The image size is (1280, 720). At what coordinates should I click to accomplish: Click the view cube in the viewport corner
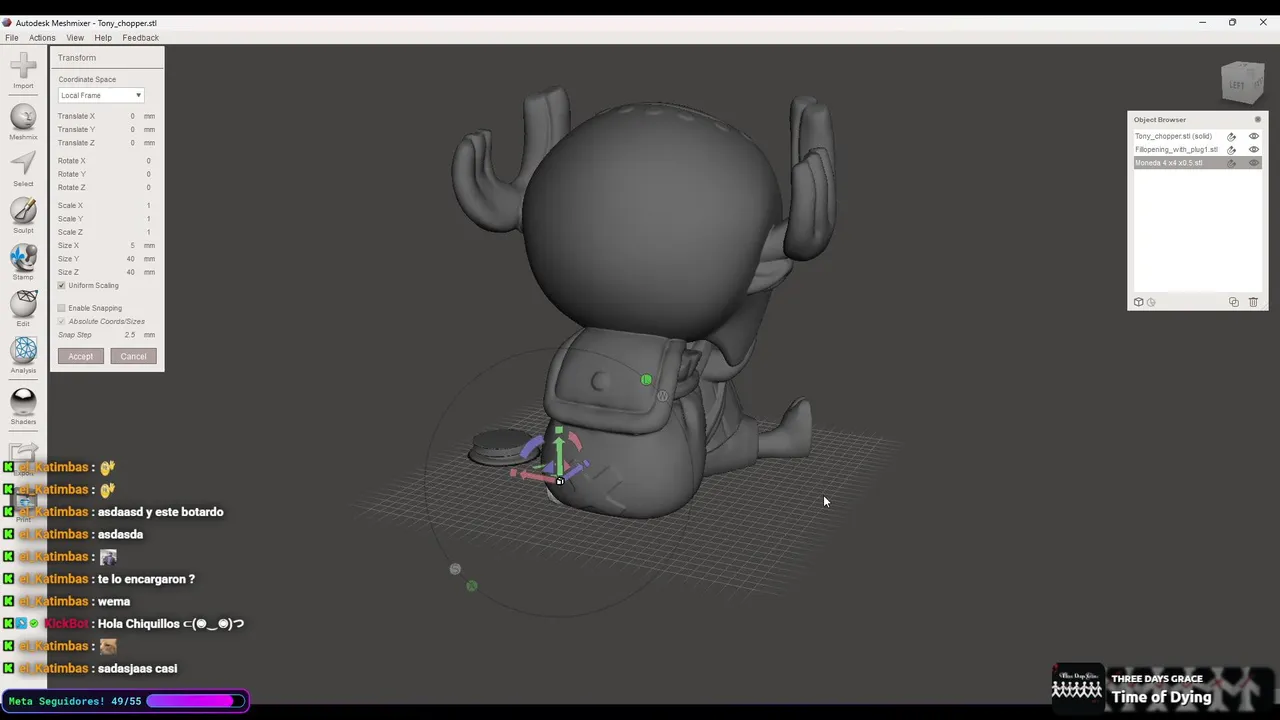(x=1243, y=83)
